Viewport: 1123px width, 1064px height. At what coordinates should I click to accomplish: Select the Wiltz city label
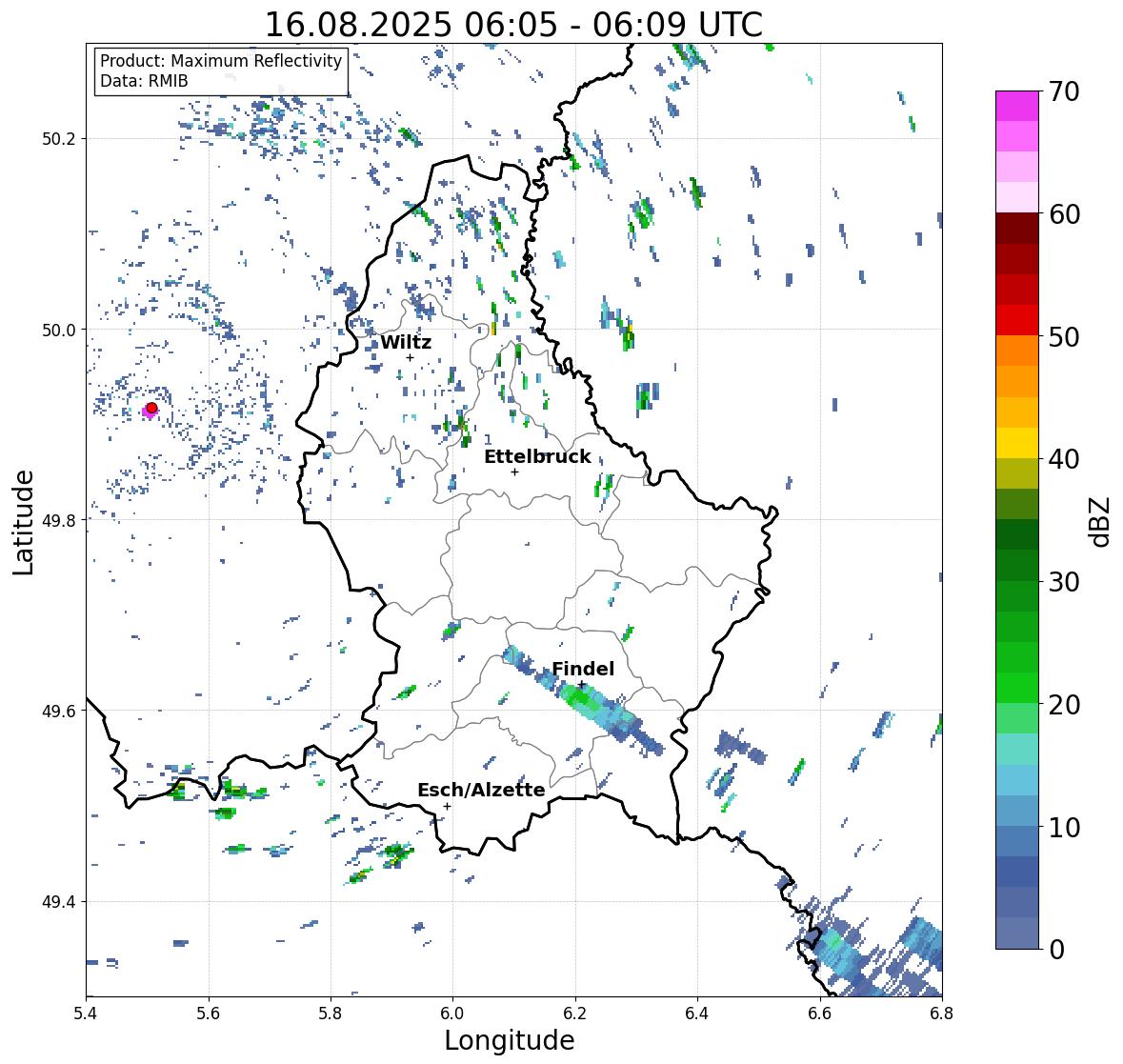[406, 342]
